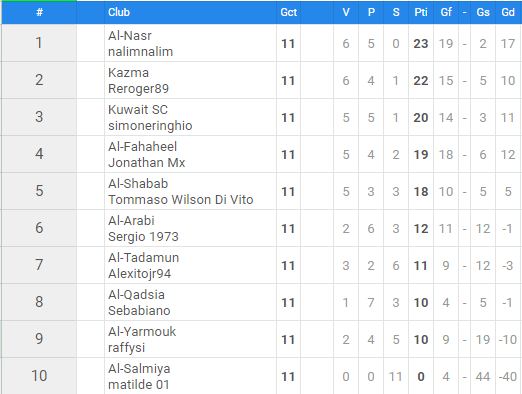Image resolution: width=522 pixels, height=394 pixels.
Task: Open manager matilde 01 profile
Action: (139, 385)
